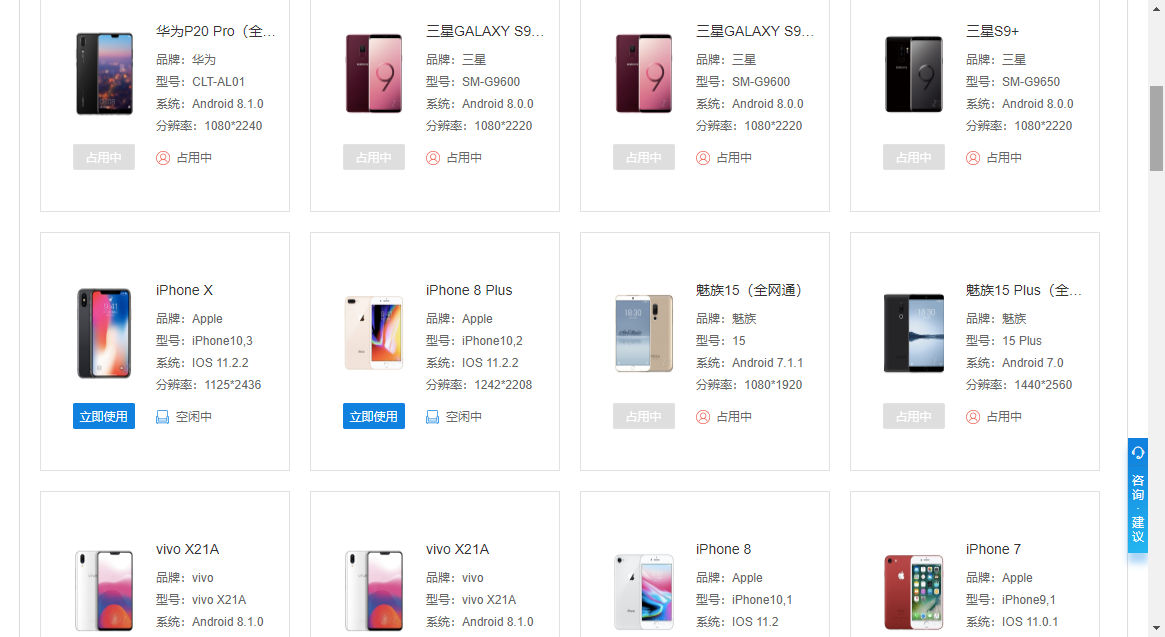Select the 华为P20 Pro phone image
1165x637 pixels.
104,74
